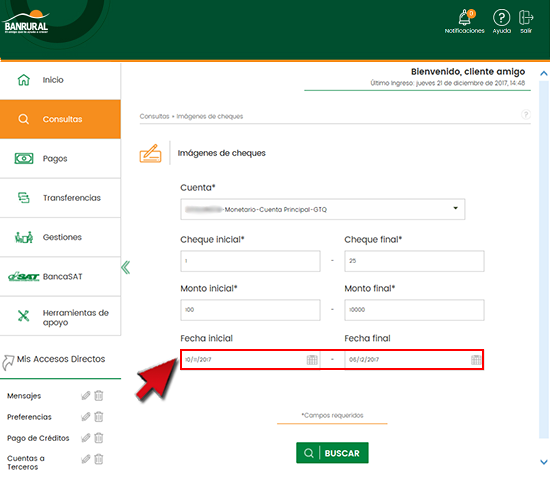Open the Fecha final calendar picker
Image resolution: width=550 pixels, height=477 pixels.
(x=476, y=360)
